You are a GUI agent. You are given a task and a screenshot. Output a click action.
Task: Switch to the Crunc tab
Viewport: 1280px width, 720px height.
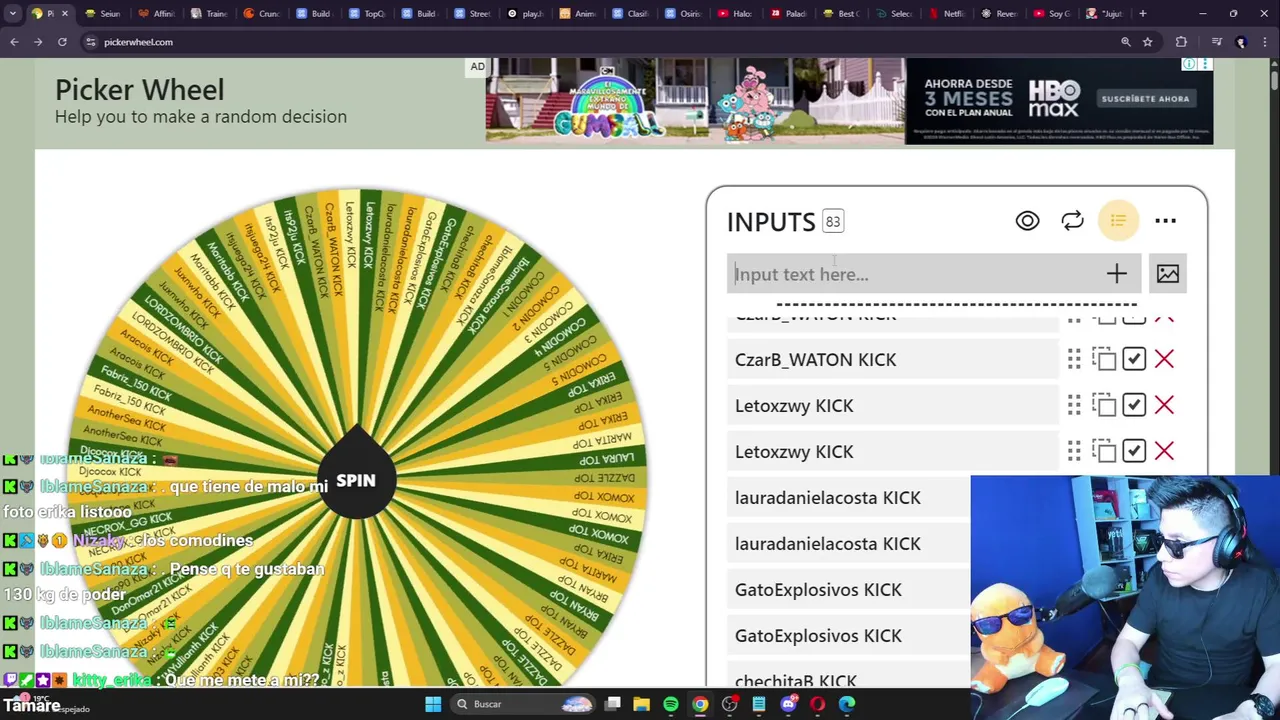[x=264, y=14]
